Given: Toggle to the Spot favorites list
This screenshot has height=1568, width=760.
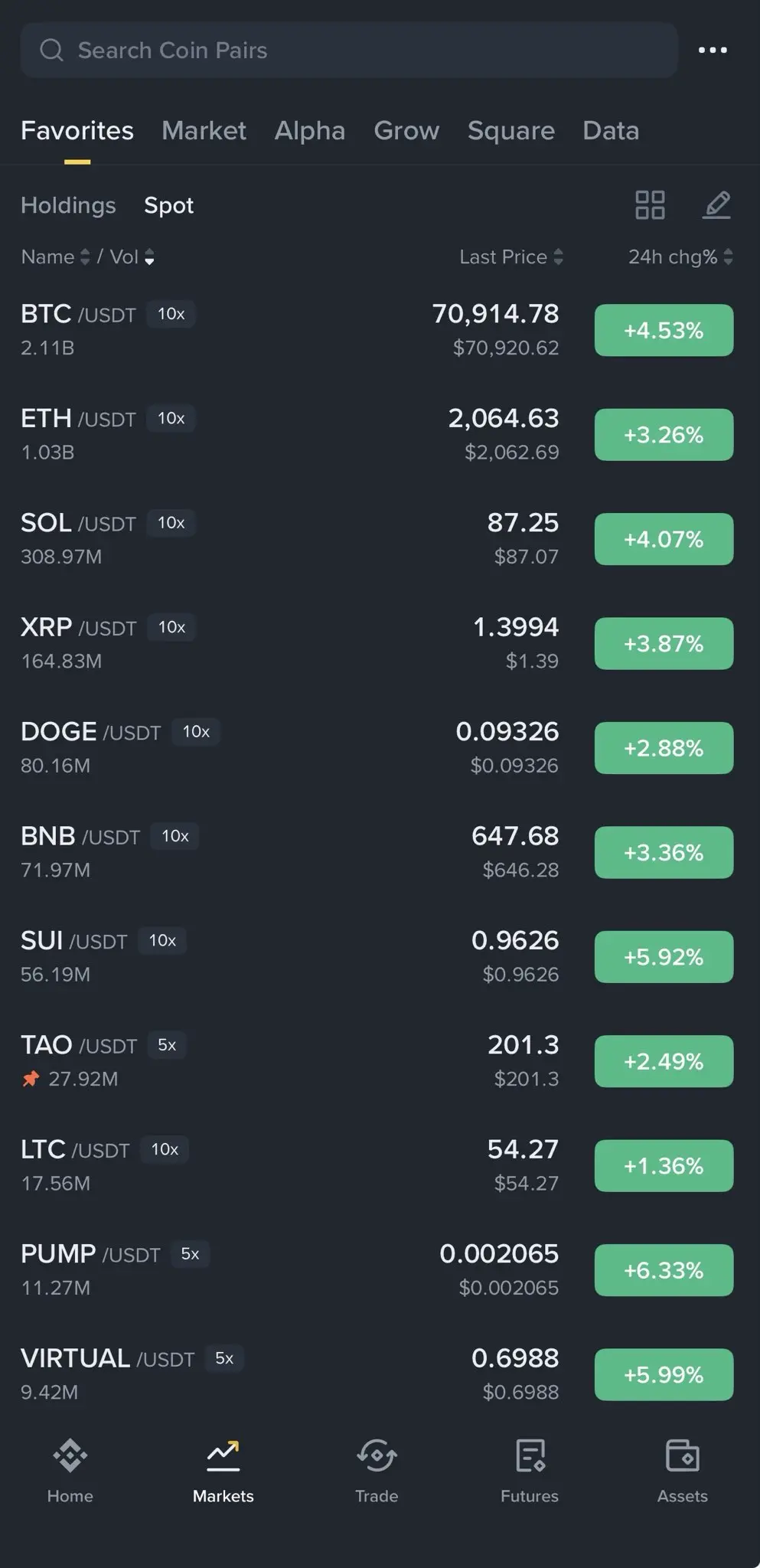Looking at the screenshot, I should coord(168,205).
